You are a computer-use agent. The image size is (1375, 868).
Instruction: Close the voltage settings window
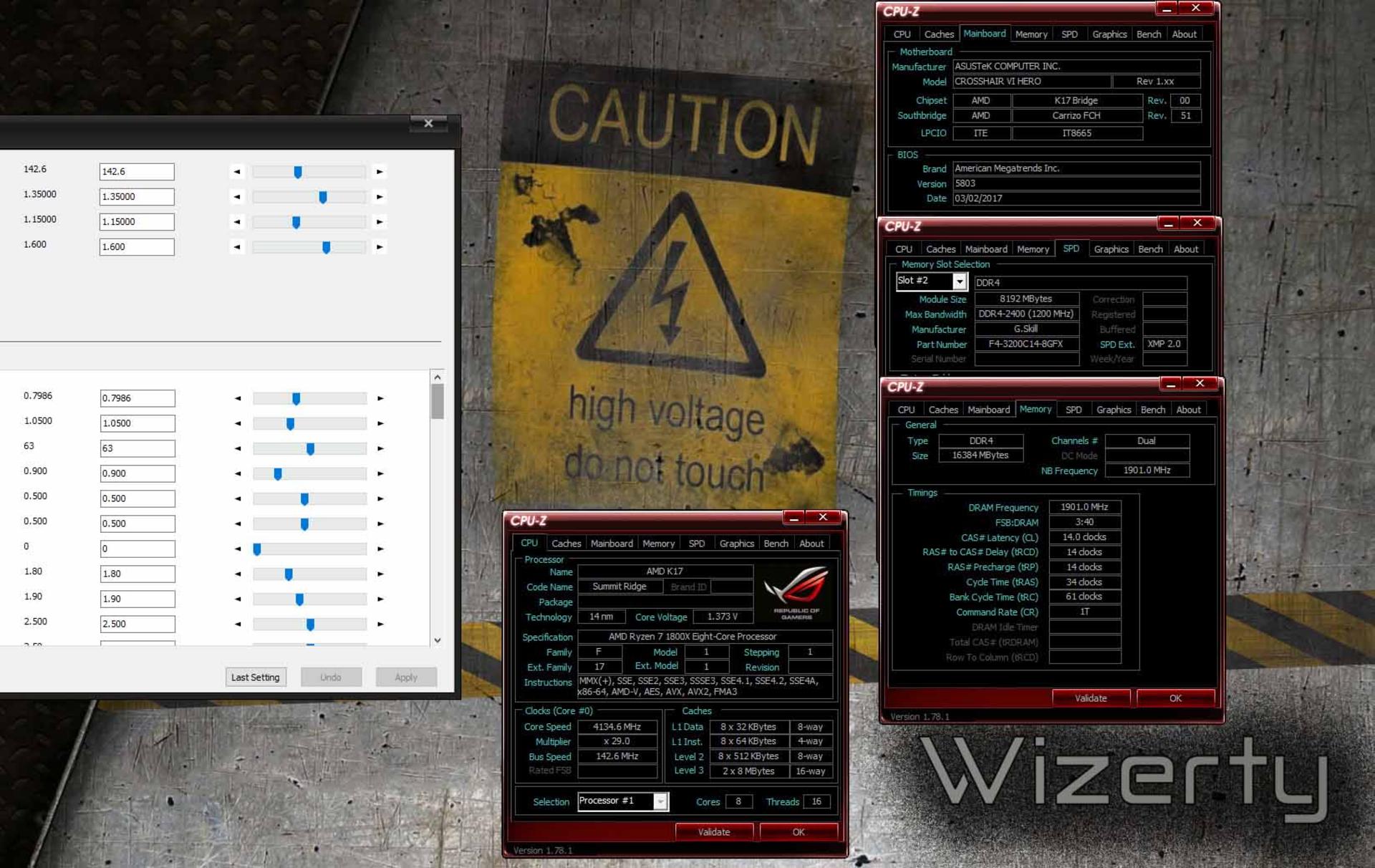point(428,123)
